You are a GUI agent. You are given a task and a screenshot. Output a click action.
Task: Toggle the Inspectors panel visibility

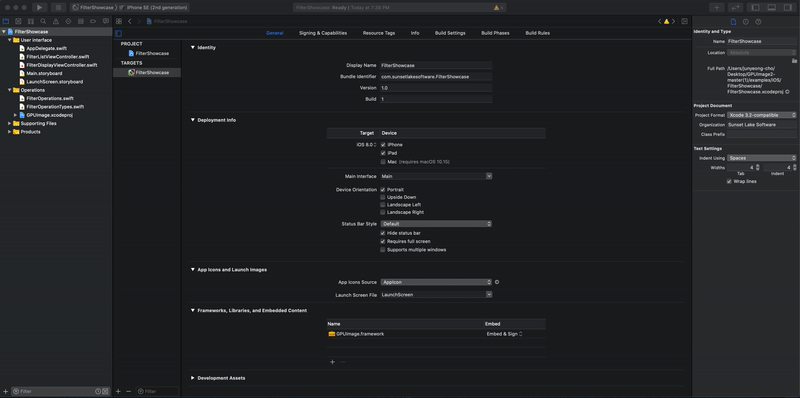[x=787, y=8]
